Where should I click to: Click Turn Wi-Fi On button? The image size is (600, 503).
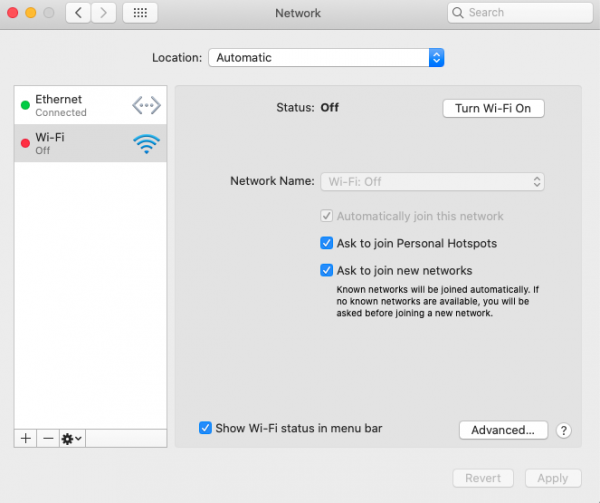pyautogui.click(x=493, y=109)
